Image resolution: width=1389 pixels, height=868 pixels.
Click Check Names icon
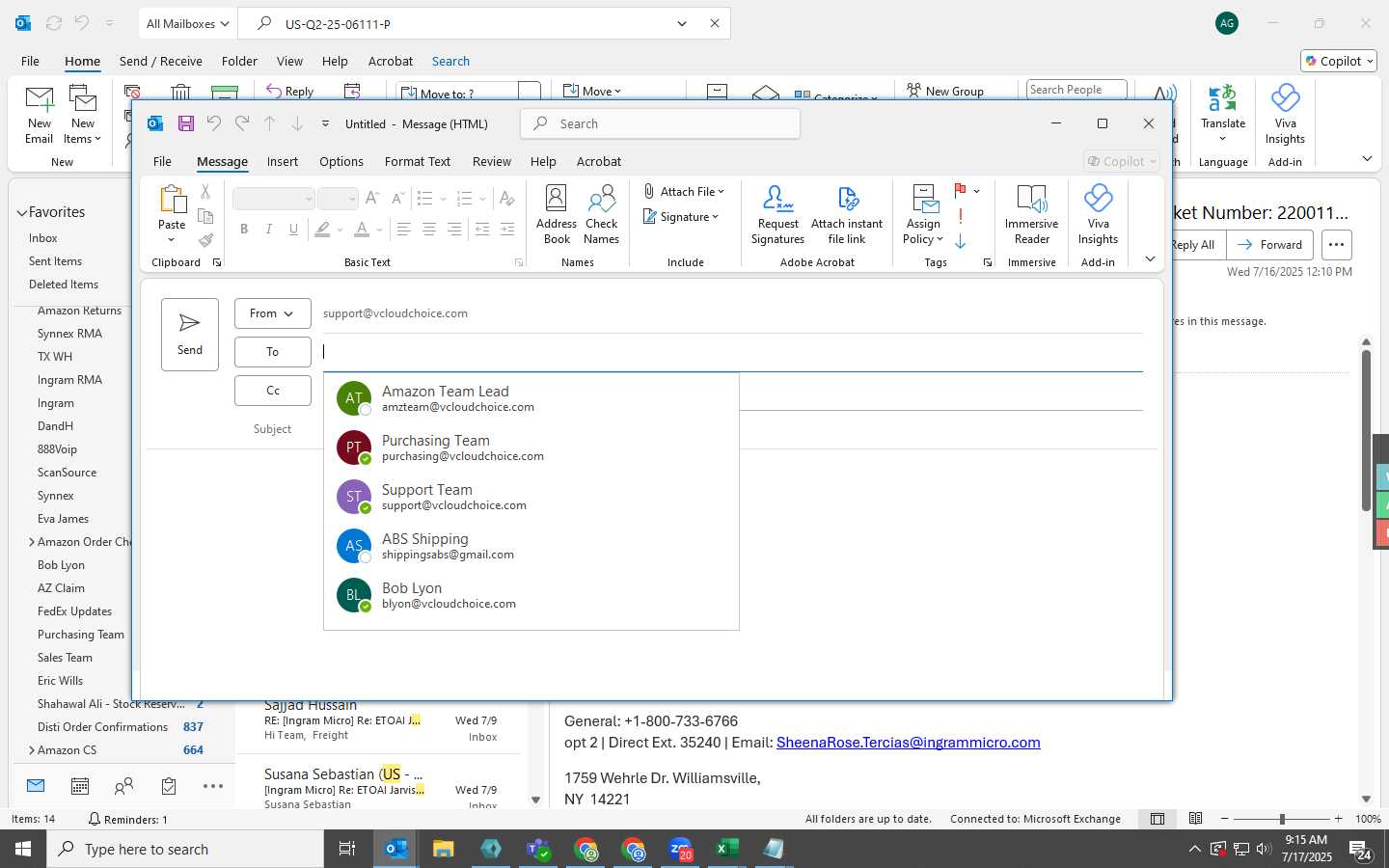point(601,215)
